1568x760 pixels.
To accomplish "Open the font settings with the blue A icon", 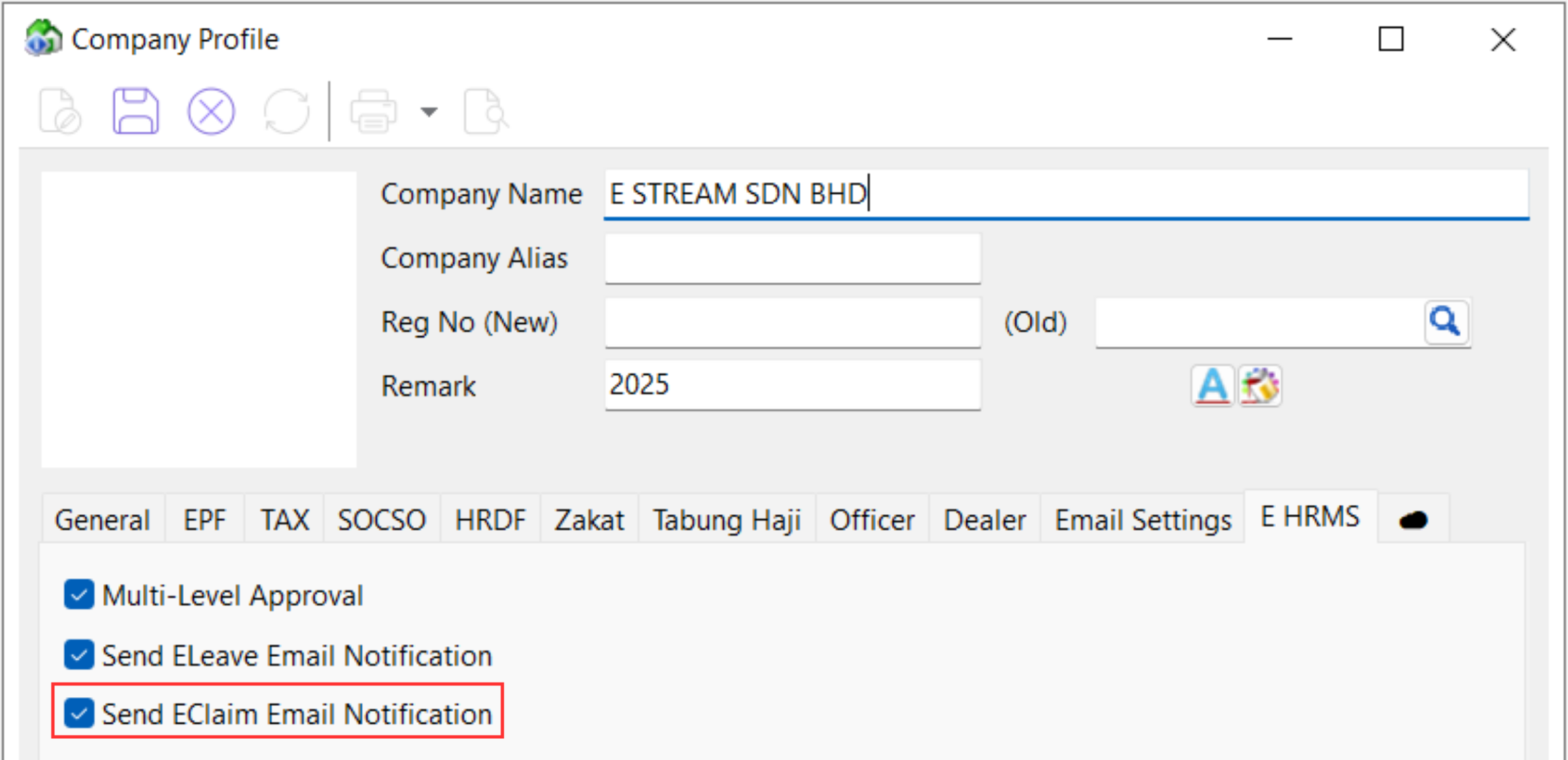I will coord(1212,387).
